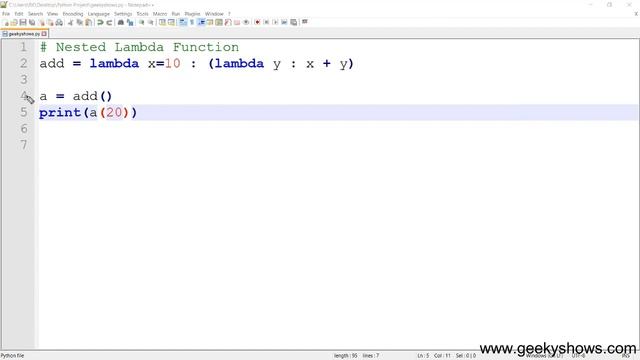Click the Close document toolbar icon
Image resolution: width=640 pixels, height=360 pixels.
(42, 22)
